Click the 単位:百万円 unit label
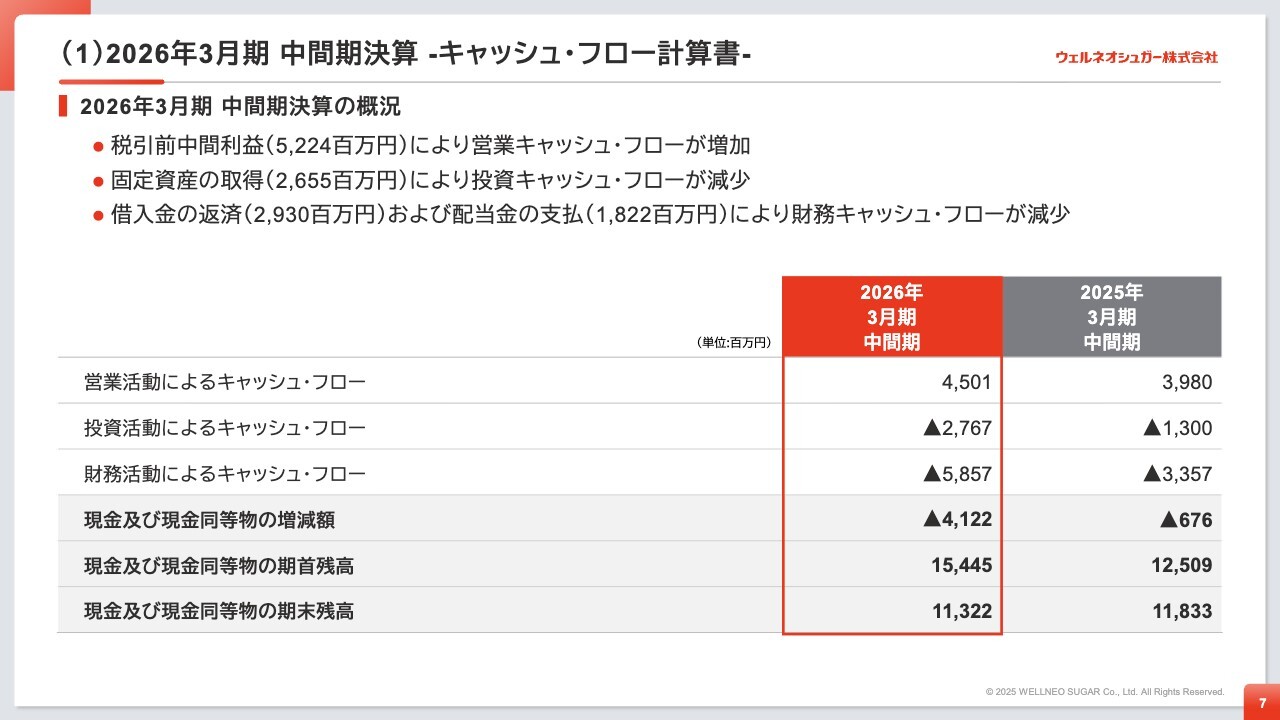Screen dimensions: 1280x720 [x=735, y=342]
